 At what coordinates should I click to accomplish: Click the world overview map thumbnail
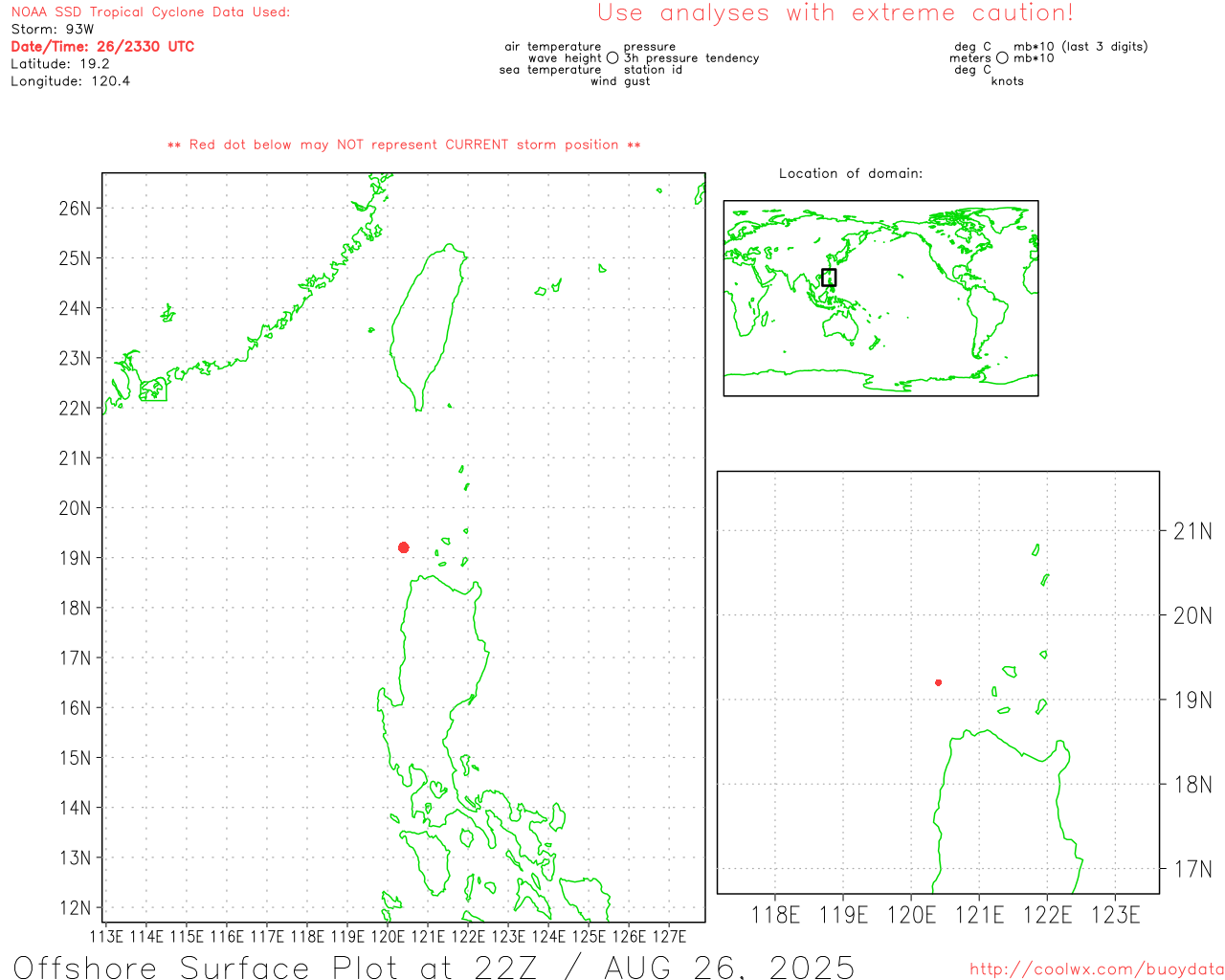[880, 299]
